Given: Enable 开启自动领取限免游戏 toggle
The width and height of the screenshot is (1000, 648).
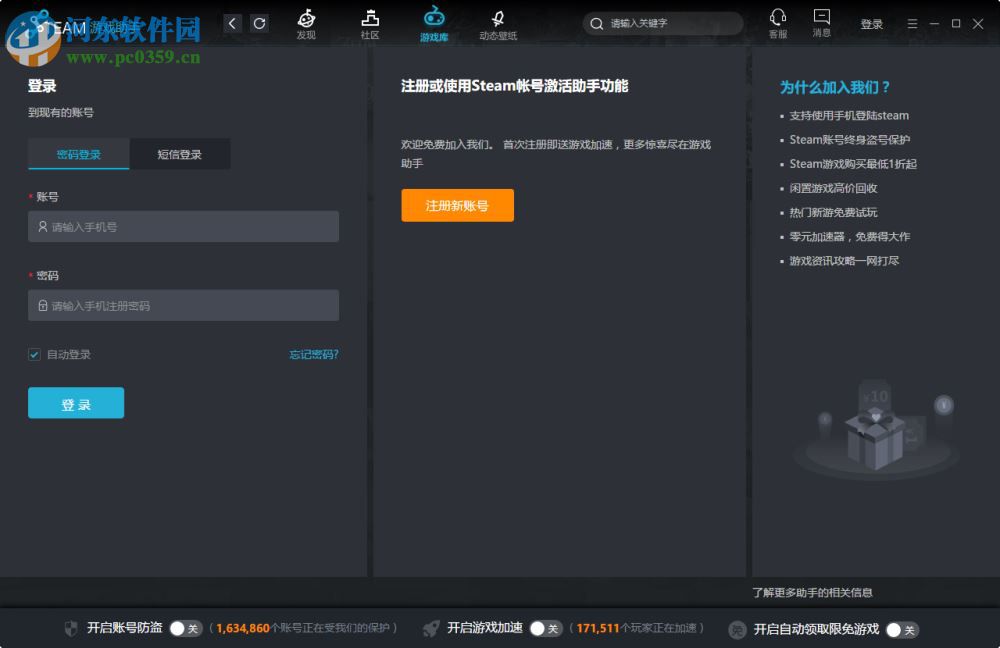Looking at the screenshot, I should 901,629.
